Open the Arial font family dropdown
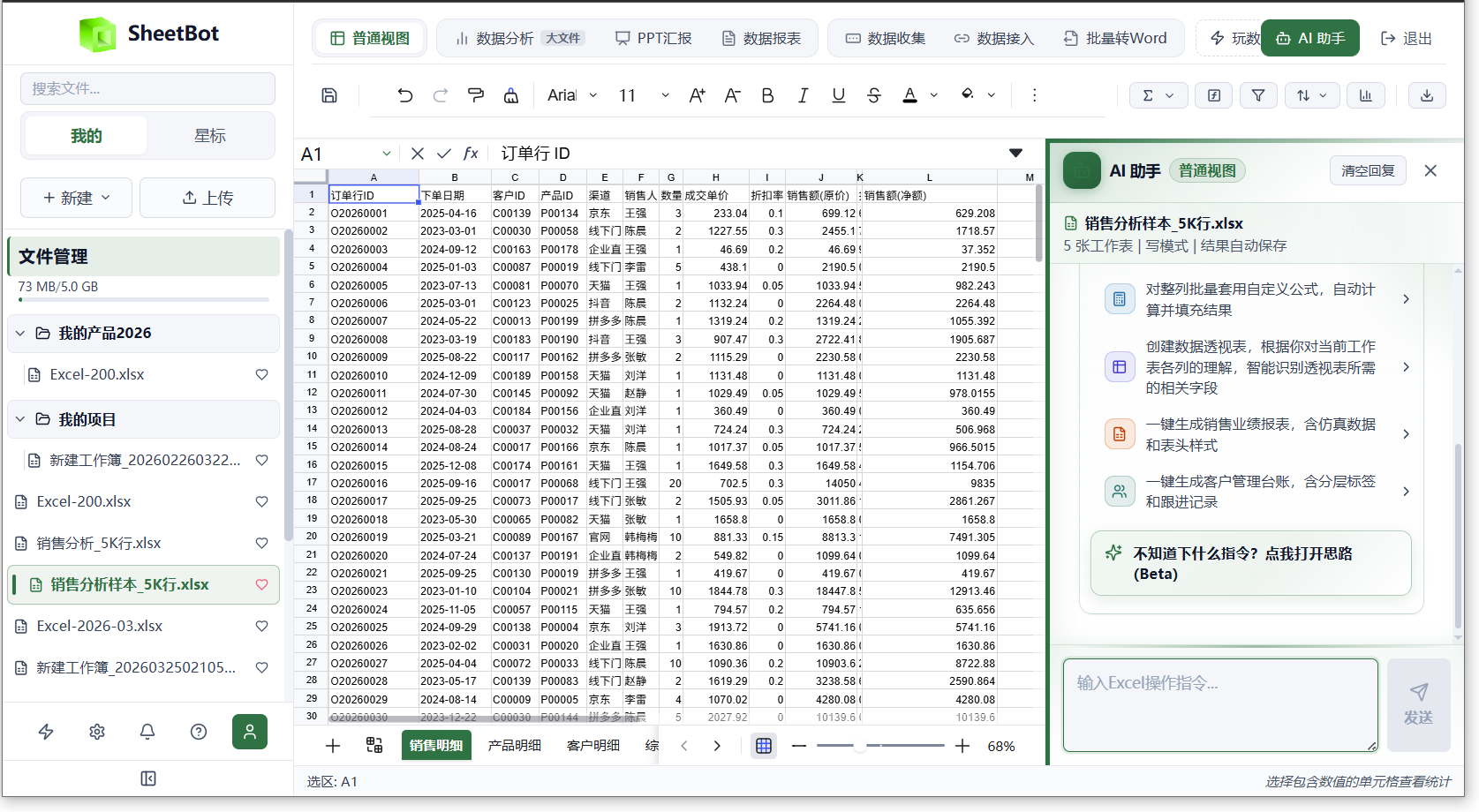This screenshot has width=1479, height=812. click(x=572, y=95)
